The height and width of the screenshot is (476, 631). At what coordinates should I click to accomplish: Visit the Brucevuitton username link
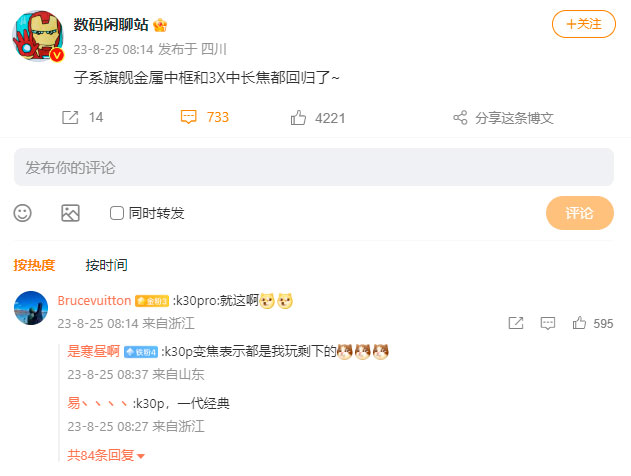[x=94, y=301]
